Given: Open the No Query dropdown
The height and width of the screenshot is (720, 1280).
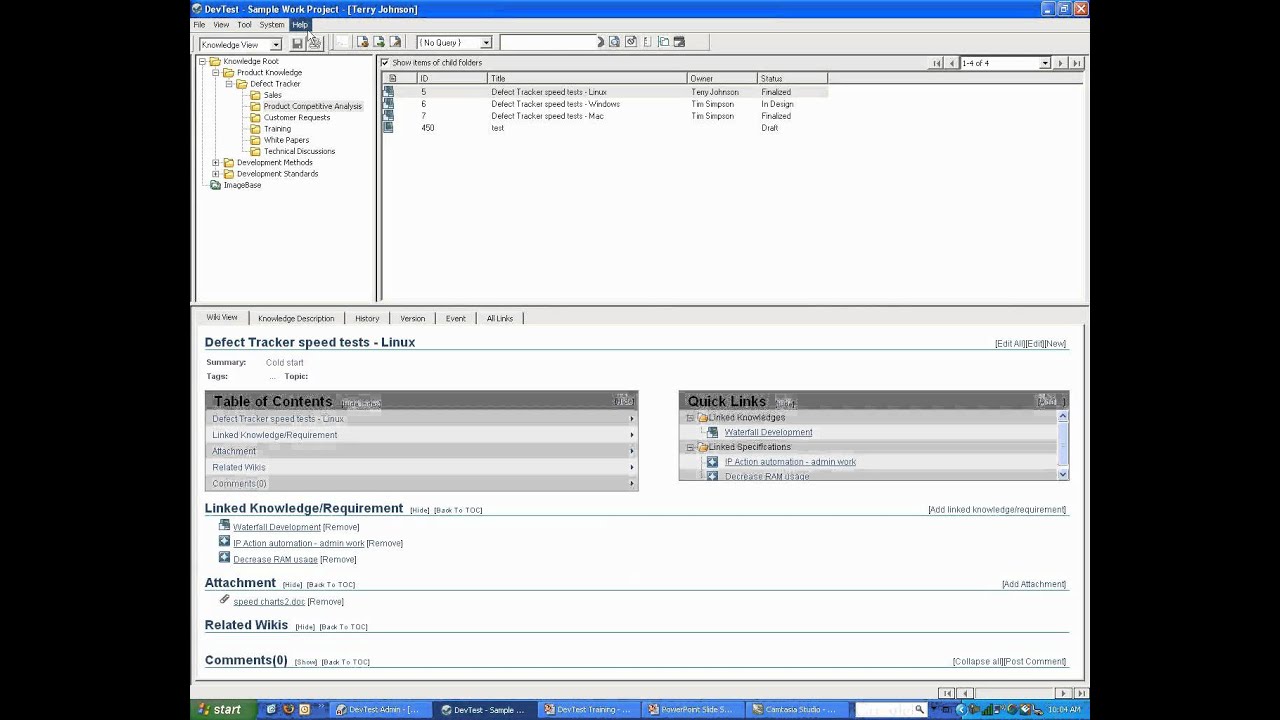Looking at the screenshot, I should [486, 43].
